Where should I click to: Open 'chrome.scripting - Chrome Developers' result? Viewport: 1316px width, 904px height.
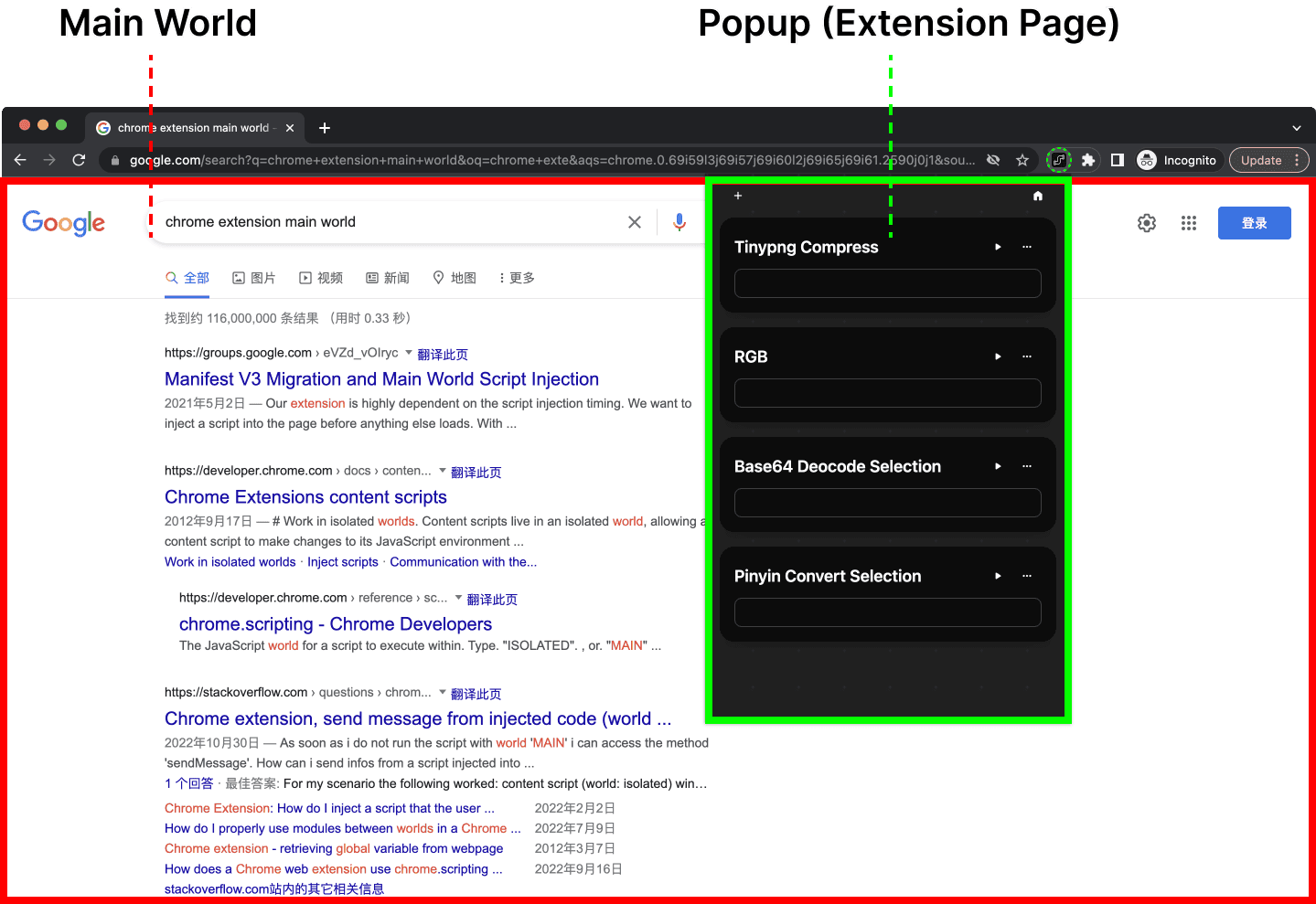tap(336, 624)
